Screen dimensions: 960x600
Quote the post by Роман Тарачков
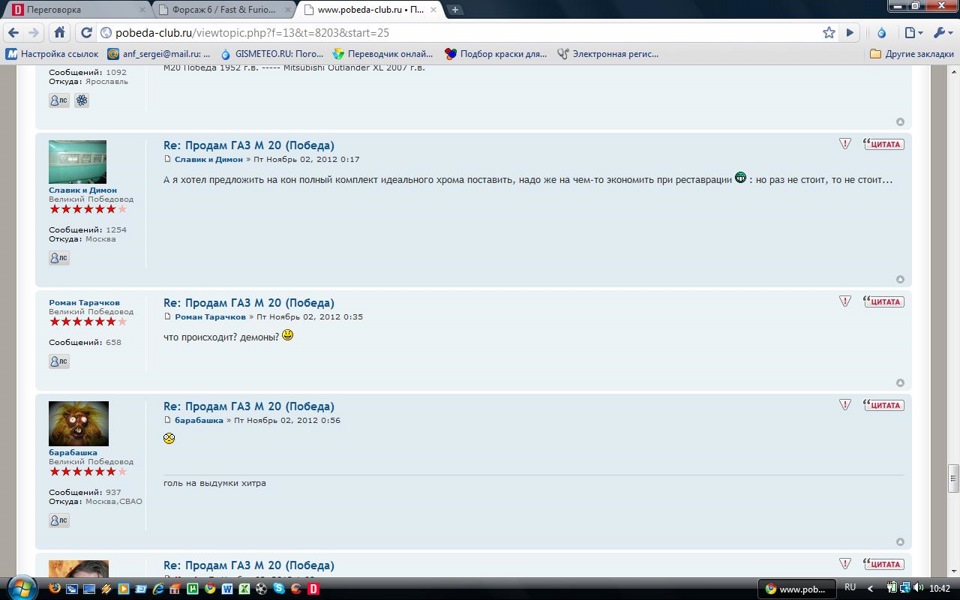[883, 302]
